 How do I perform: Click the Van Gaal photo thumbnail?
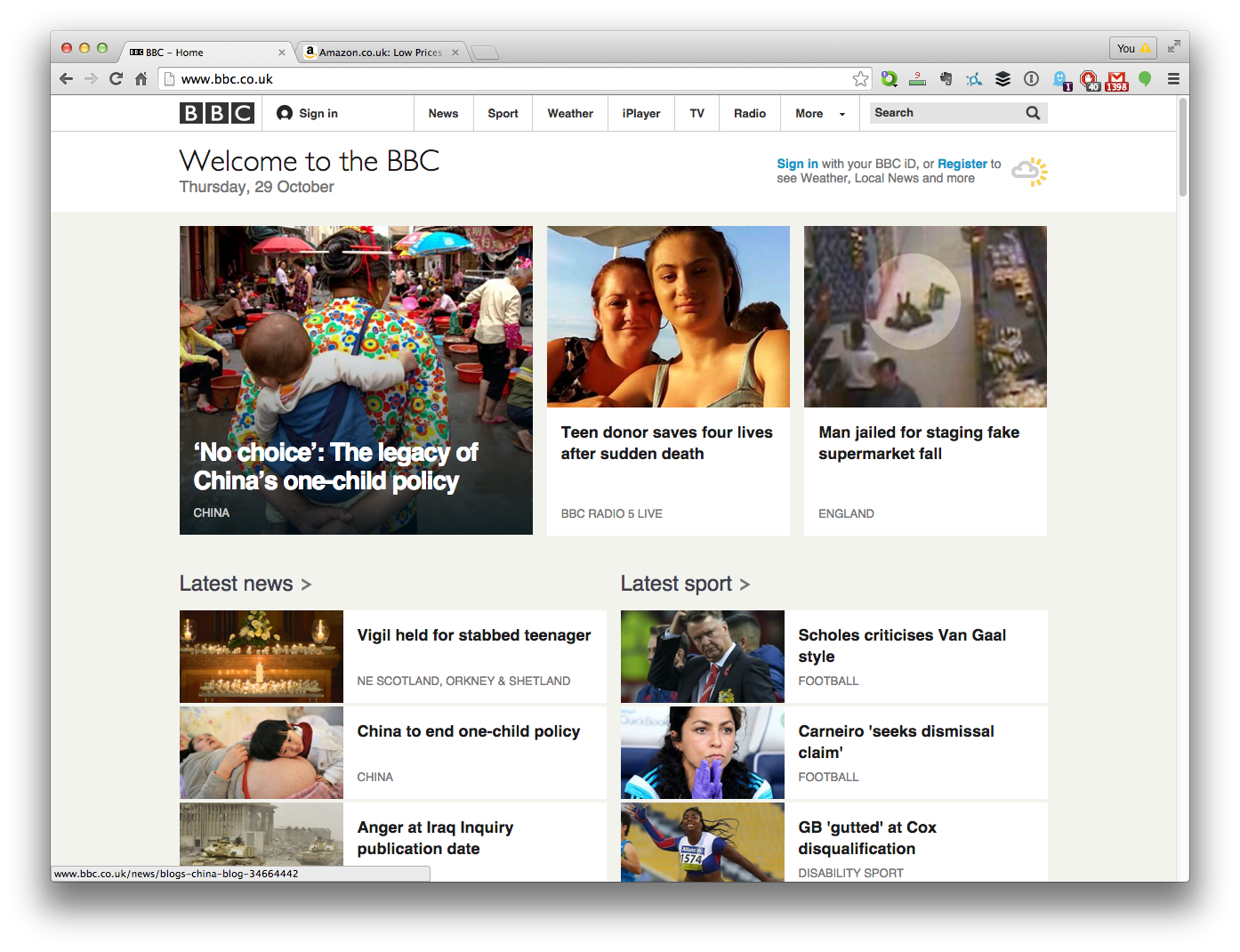703,657
